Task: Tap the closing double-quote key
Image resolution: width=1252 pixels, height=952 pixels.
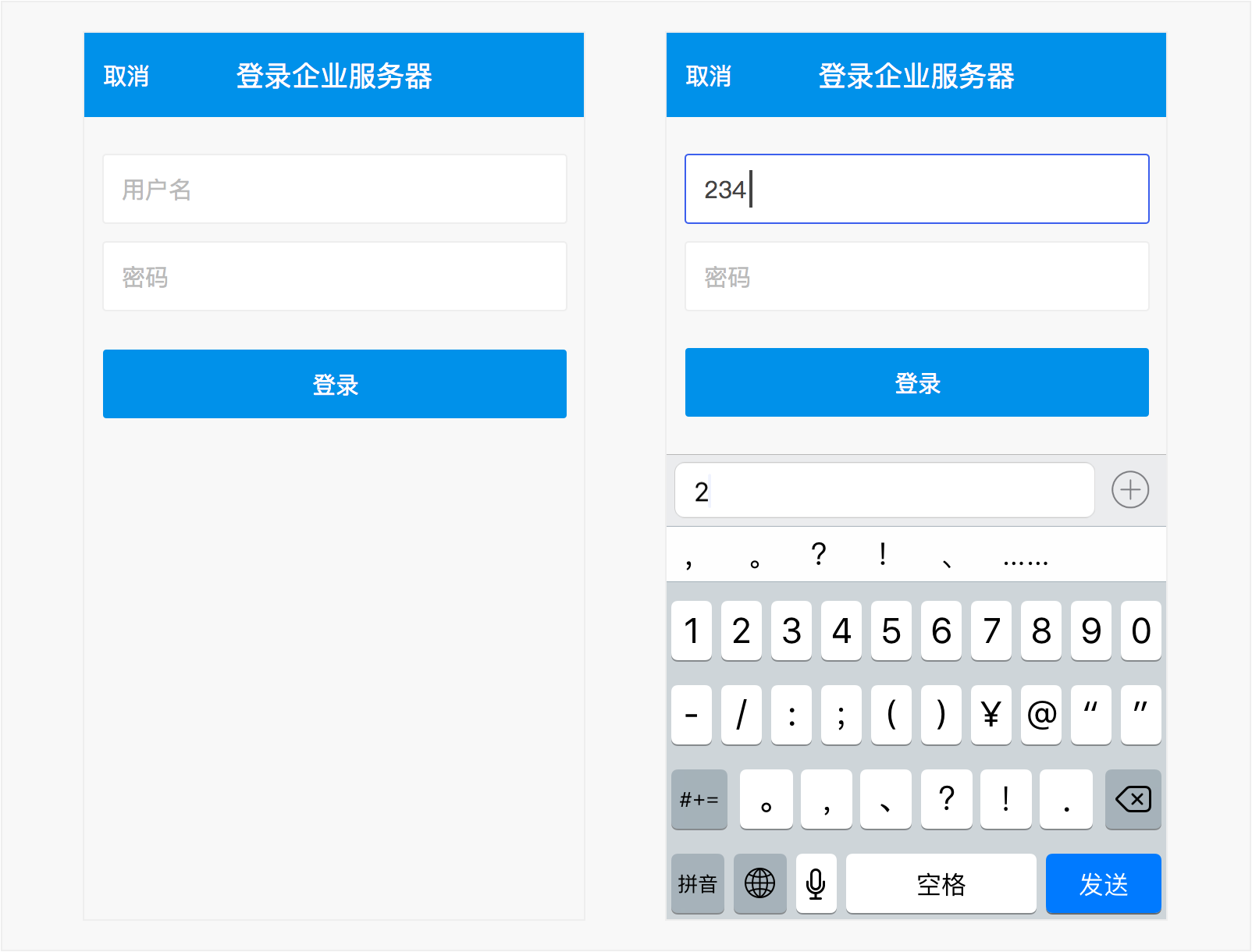Action: pyautogui.click(x=1141, y=715)
